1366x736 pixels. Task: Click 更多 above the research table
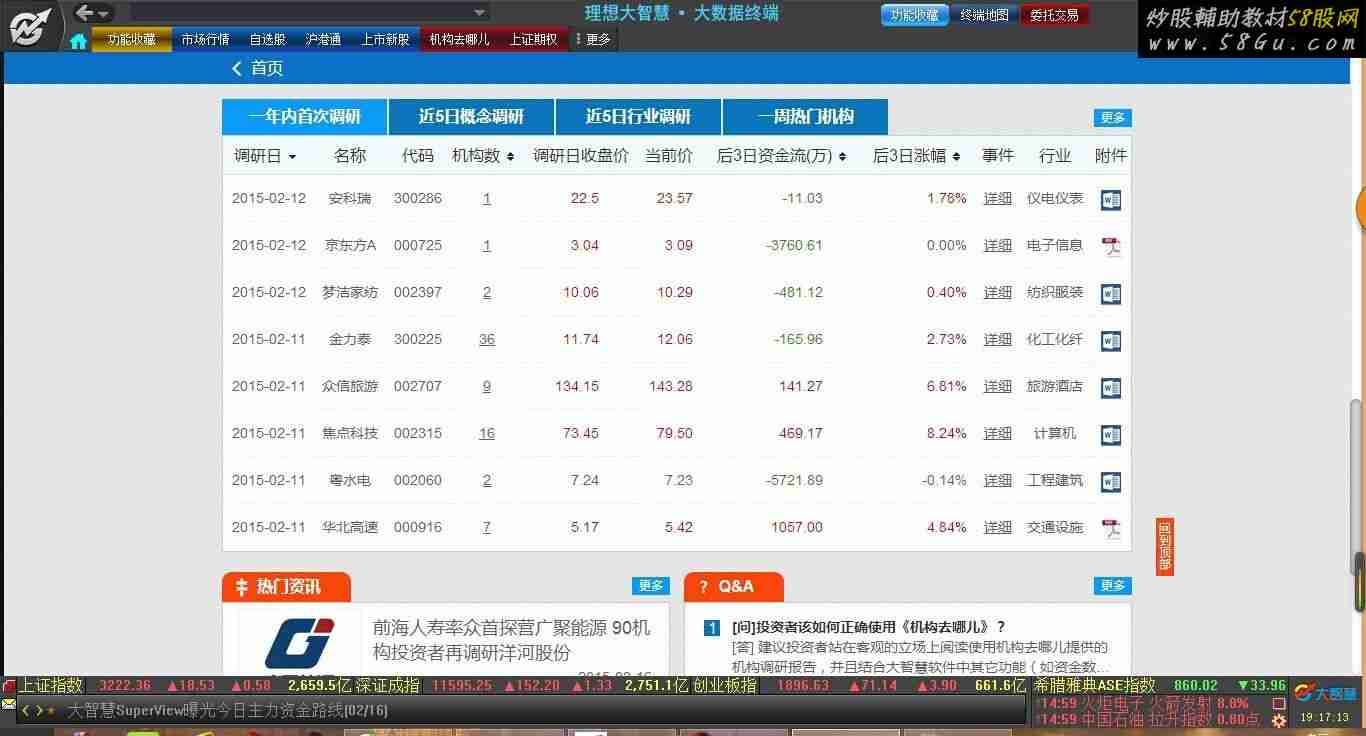tap(1113, 118)
